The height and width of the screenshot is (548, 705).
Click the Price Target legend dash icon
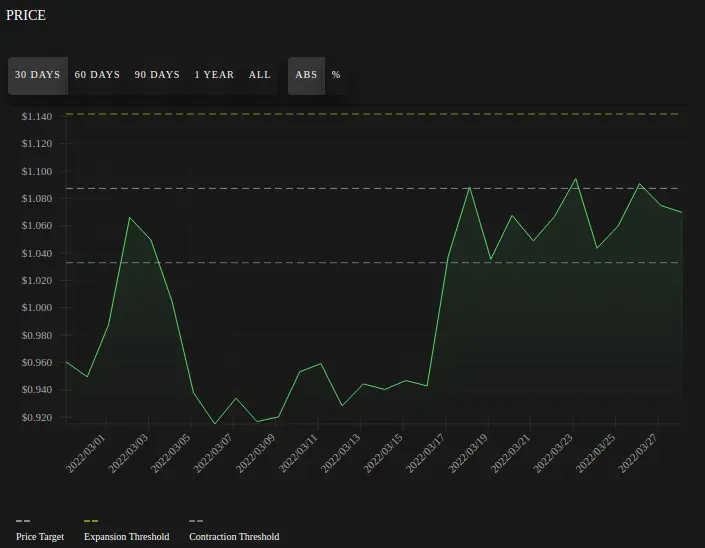[23, 521]
